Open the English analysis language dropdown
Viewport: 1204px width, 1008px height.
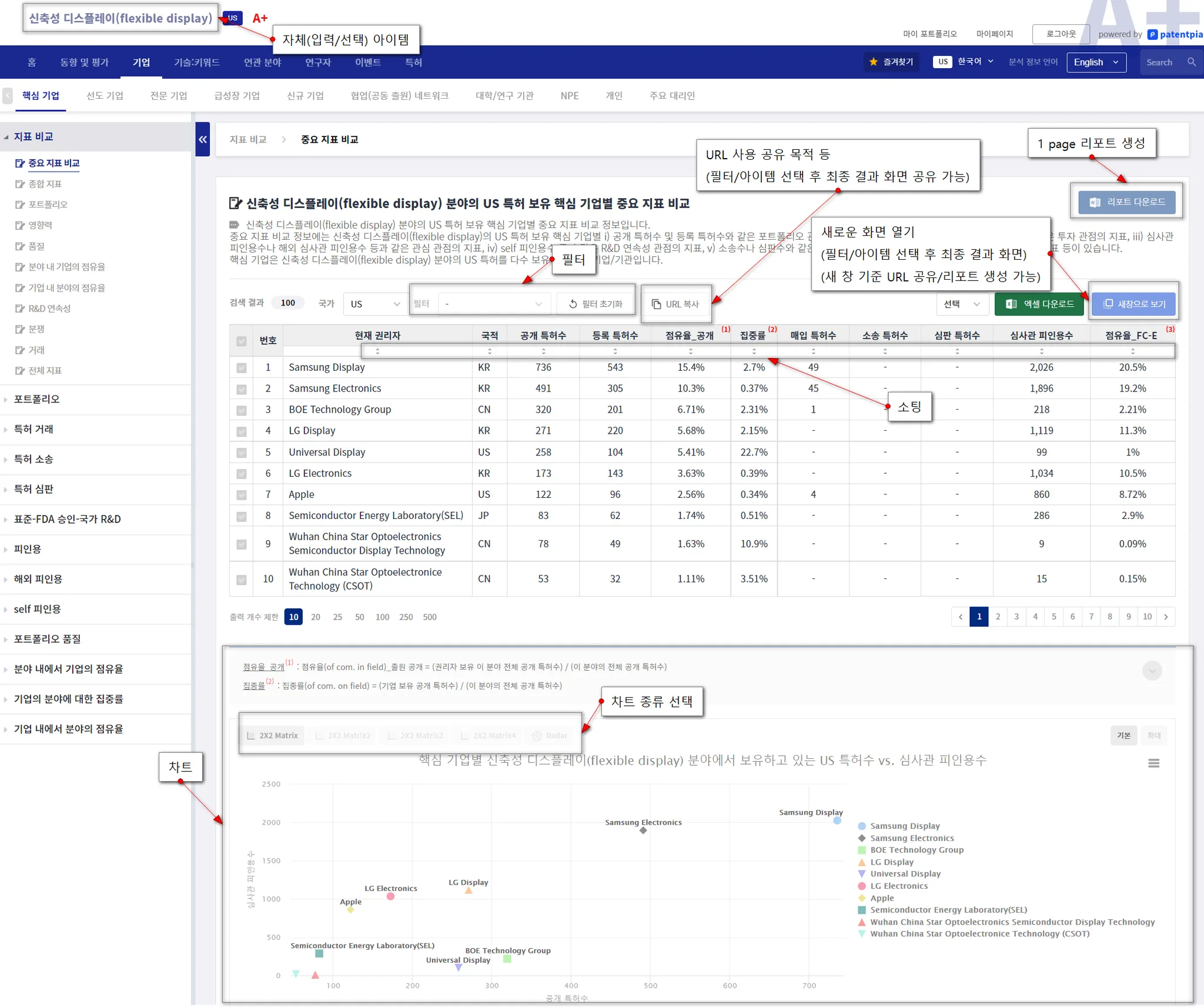[x=1096, y=62]
